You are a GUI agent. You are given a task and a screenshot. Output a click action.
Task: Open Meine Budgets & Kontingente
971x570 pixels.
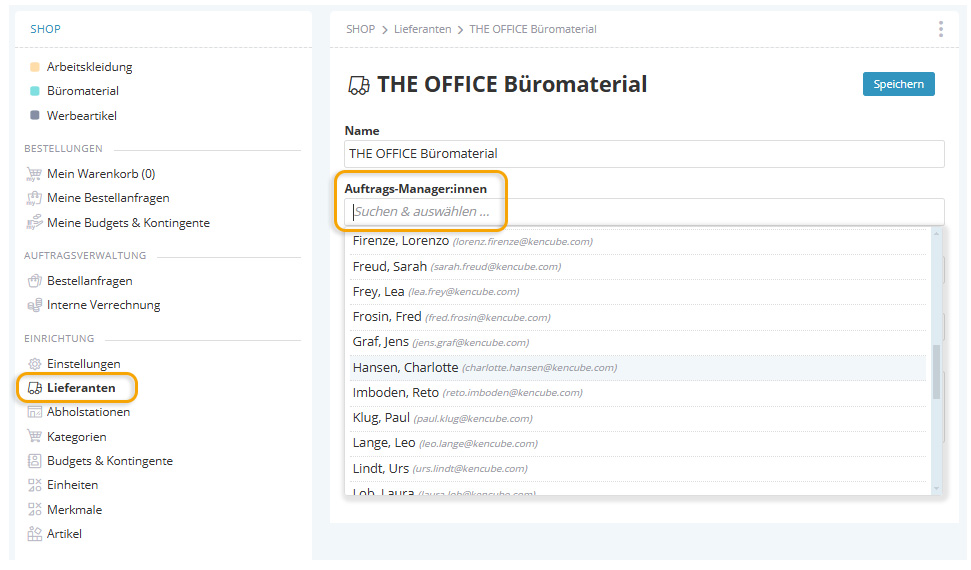[128, 223]
